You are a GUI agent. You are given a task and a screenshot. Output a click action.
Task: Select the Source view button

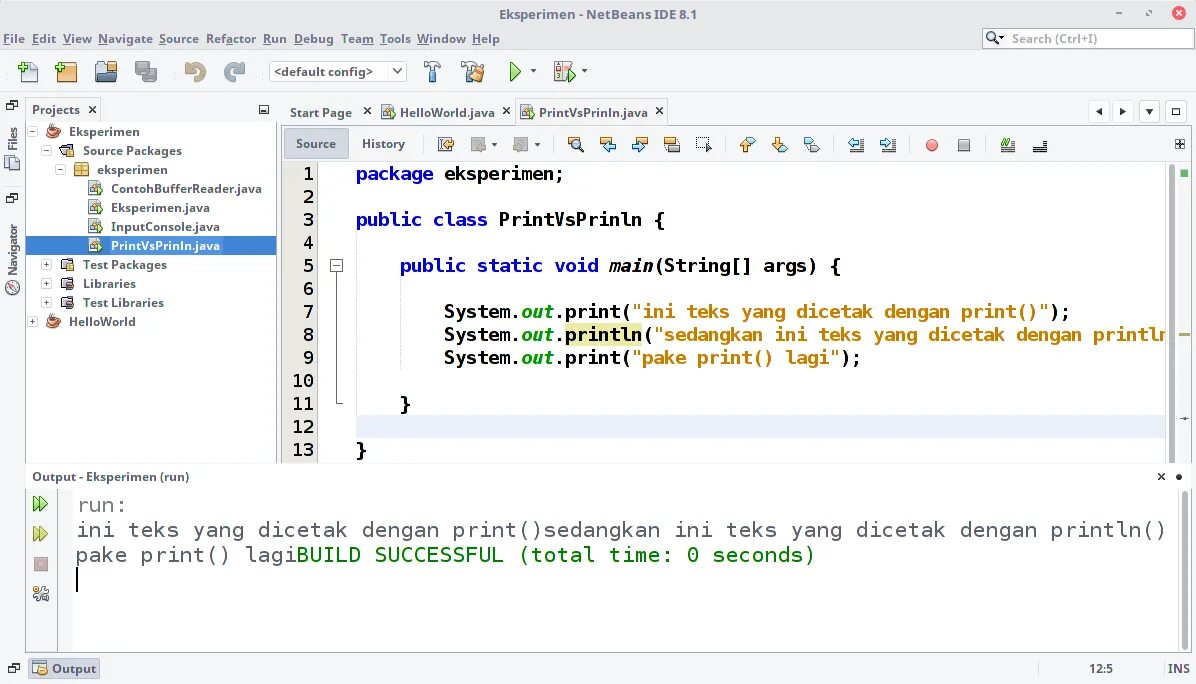316,143
